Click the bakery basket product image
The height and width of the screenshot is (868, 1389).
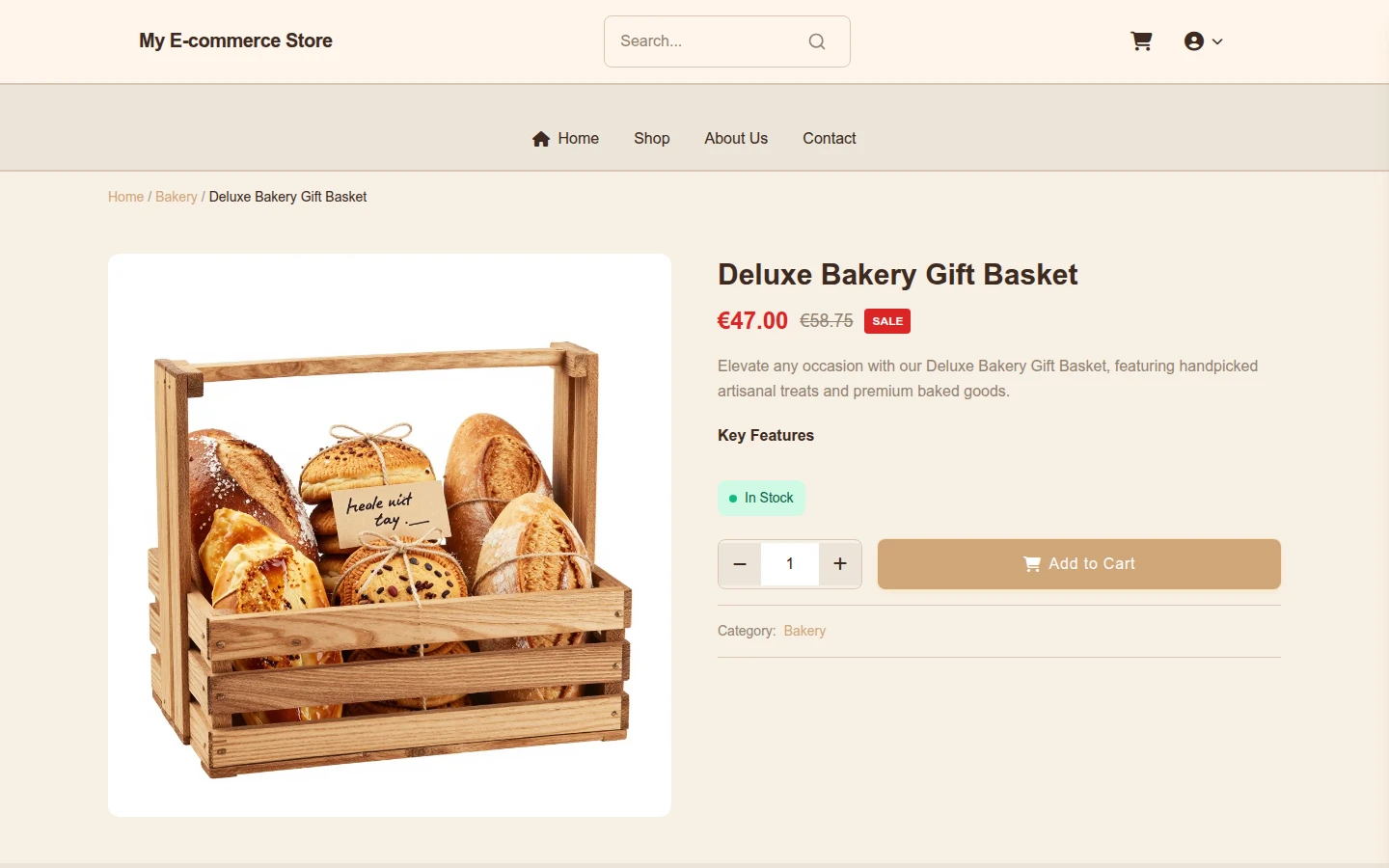click(390, 535)
